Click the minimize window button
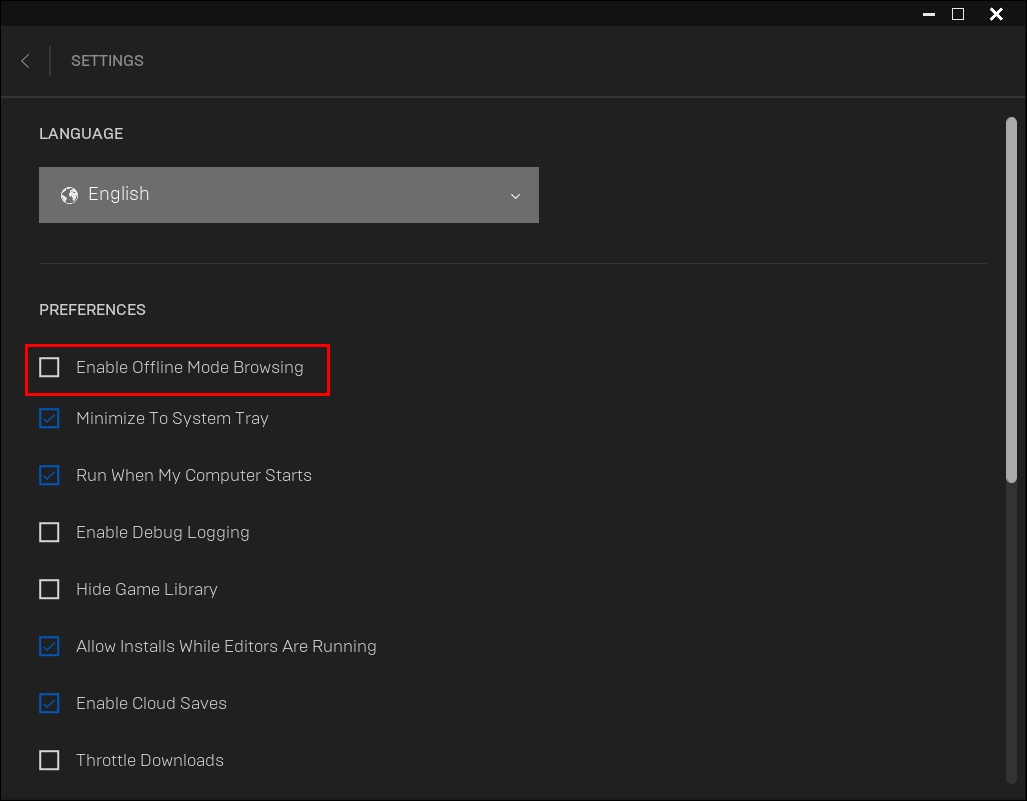Screen dimensions: 1027x801 tap(928, 14)
